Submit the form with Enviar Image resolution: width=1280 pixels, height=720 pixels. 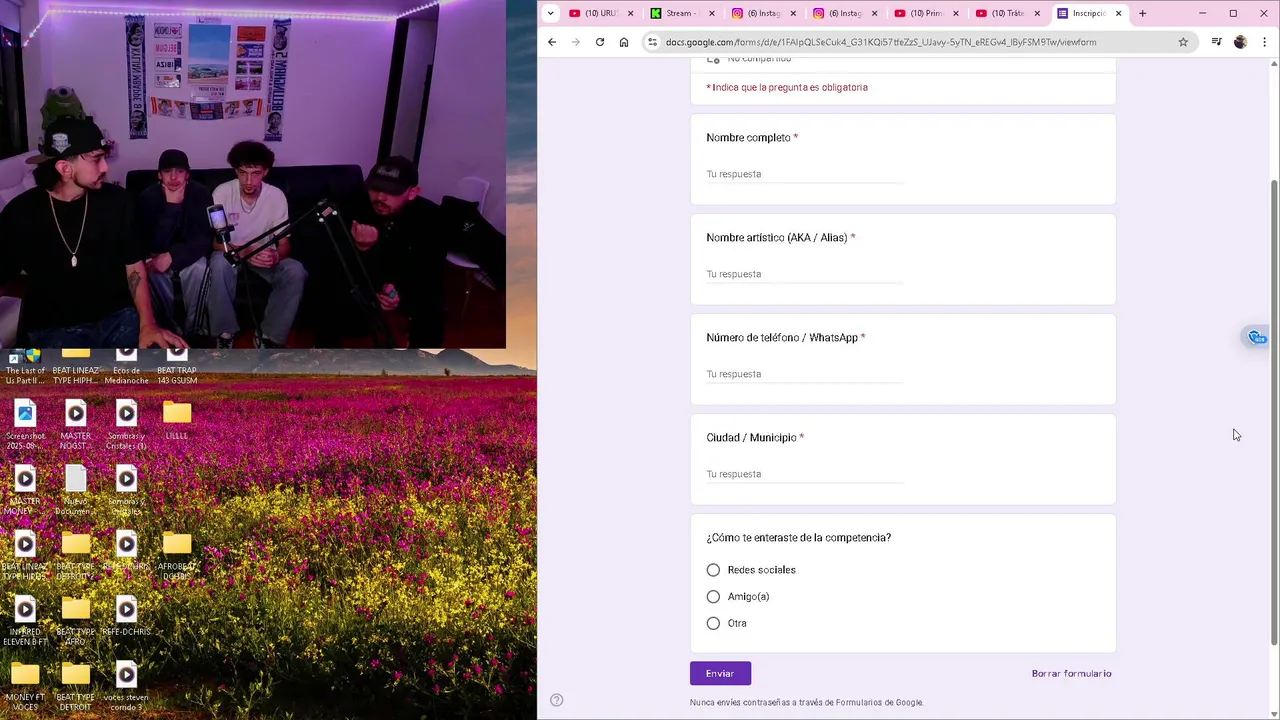tap(720, 673)
